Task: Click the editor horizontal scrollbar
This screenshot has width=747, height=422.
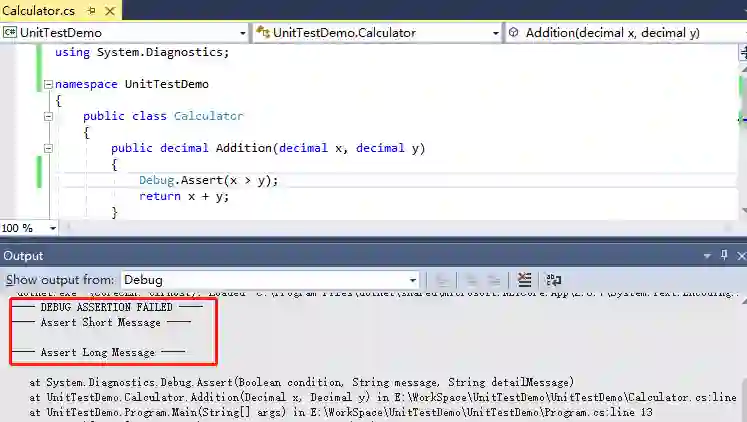Action: click(400, 228)
